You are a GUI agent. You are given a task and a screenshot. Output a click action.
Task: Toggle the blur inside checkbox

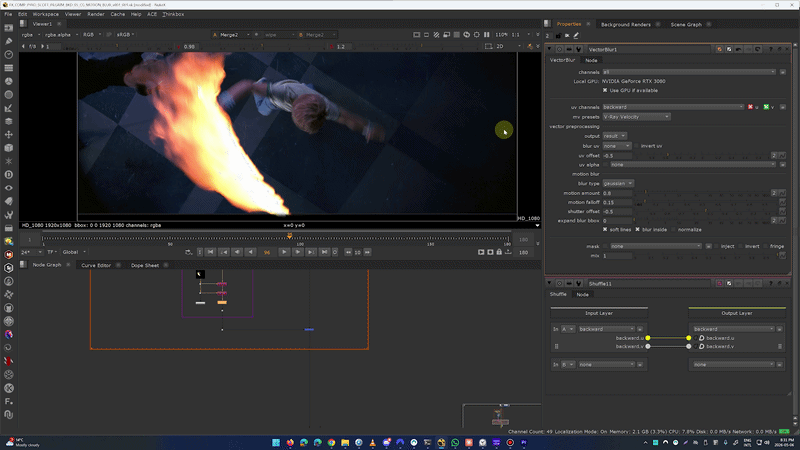638,230
